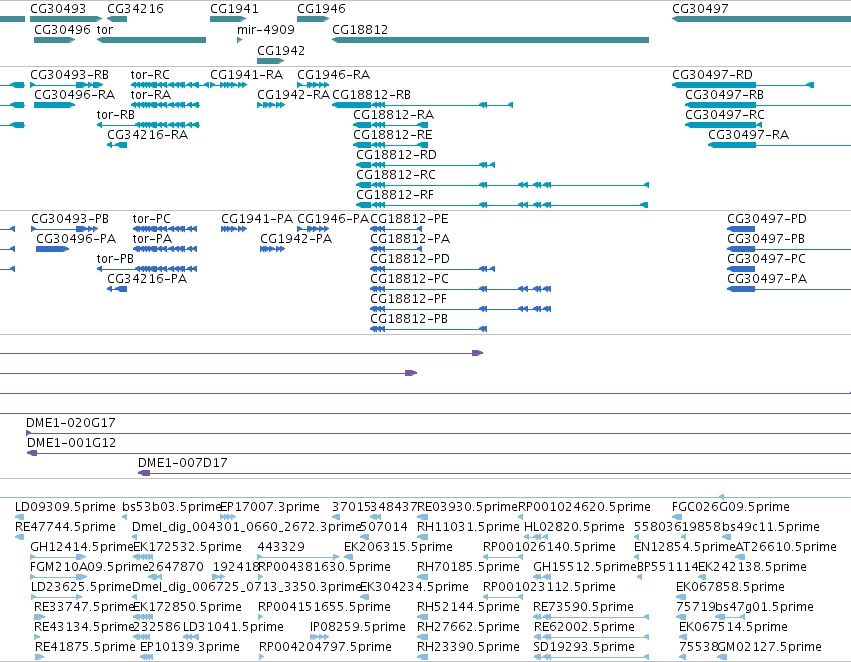Viewport: 851px width, 662px height.
Task: Select the long CG18812 gene bar
Action: pos(491,40)
